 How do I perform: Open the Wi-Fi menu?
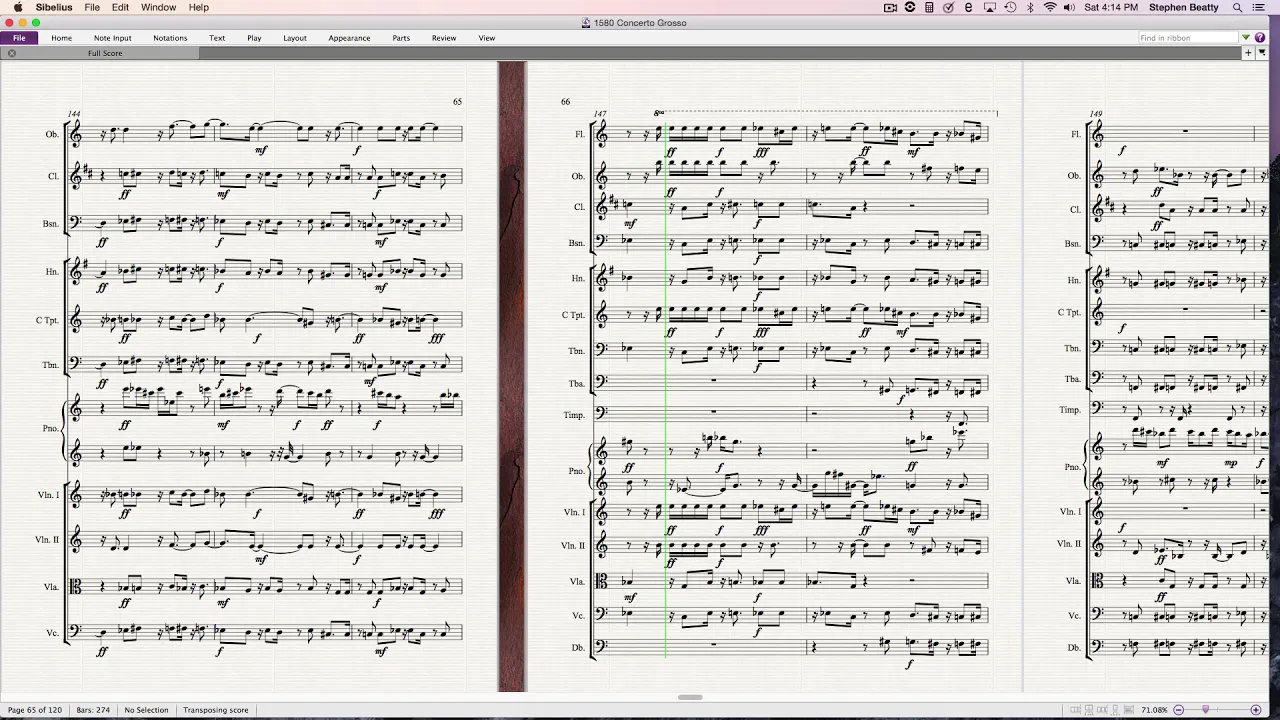[x=1050, y=7]
